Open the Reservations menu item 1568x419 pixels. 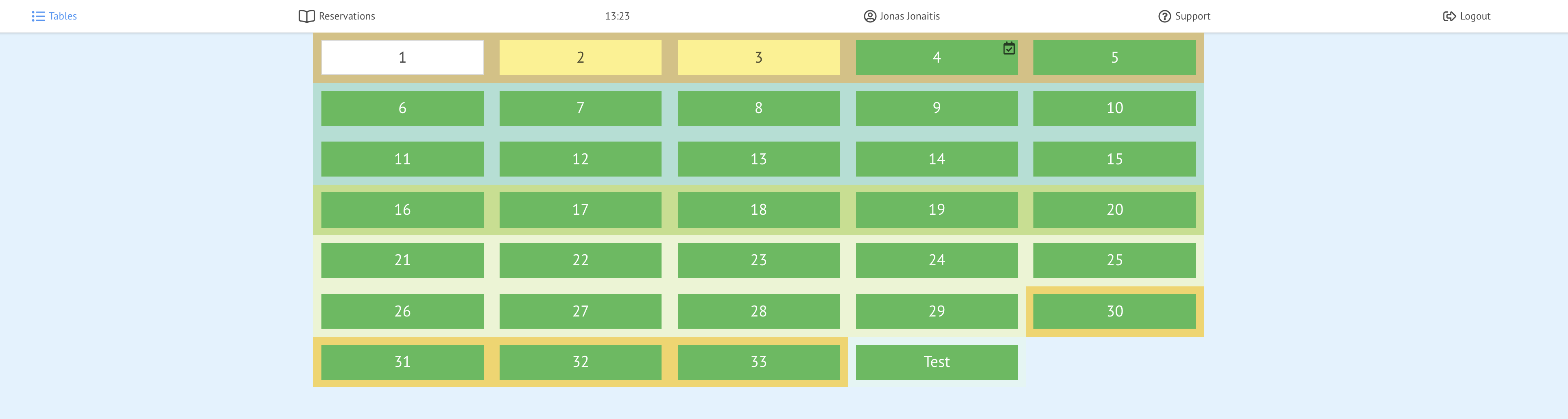pos(346,16)
